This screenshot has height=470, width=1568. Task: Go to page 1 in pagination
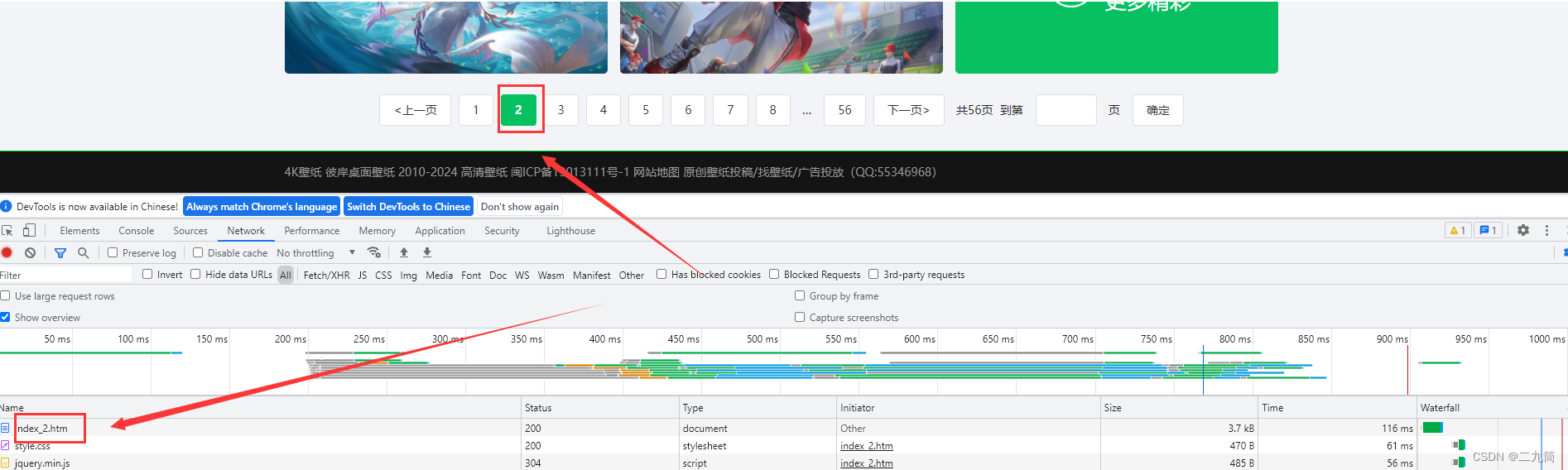pos(475,110)
